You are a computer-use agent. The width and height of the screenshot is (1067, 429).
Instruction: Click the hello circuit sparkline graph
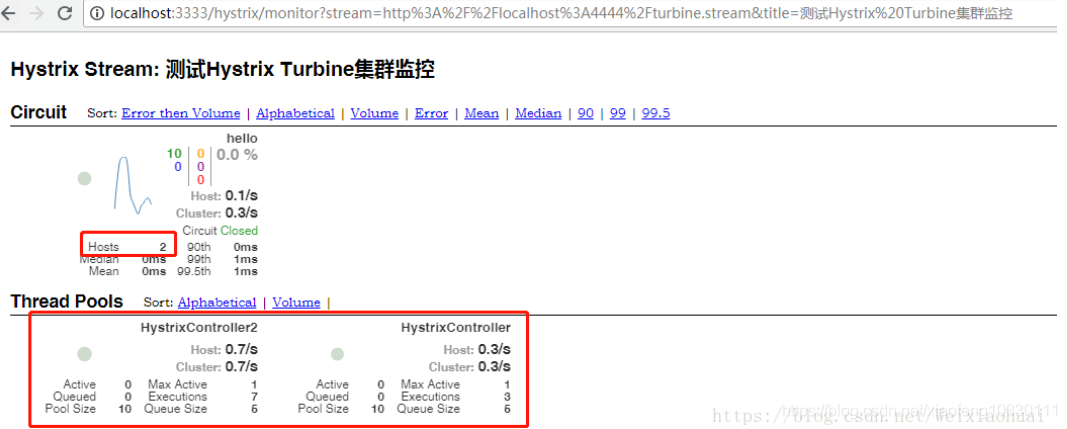pos(133,185)
